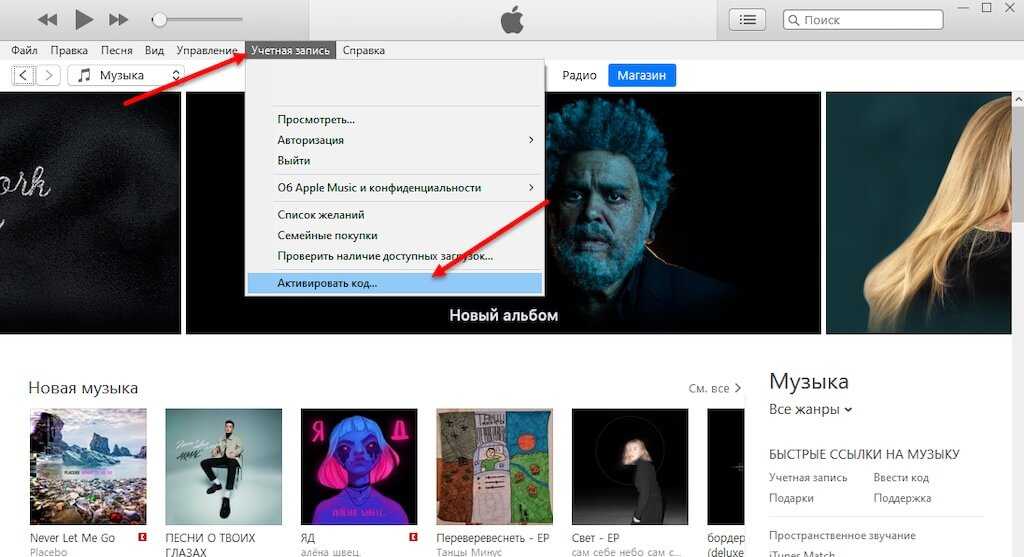Image resolution: width=1024 pixels, height=557 pixels.
Task: Open the Never Let Me Go album cover
Action: (88, 466)
